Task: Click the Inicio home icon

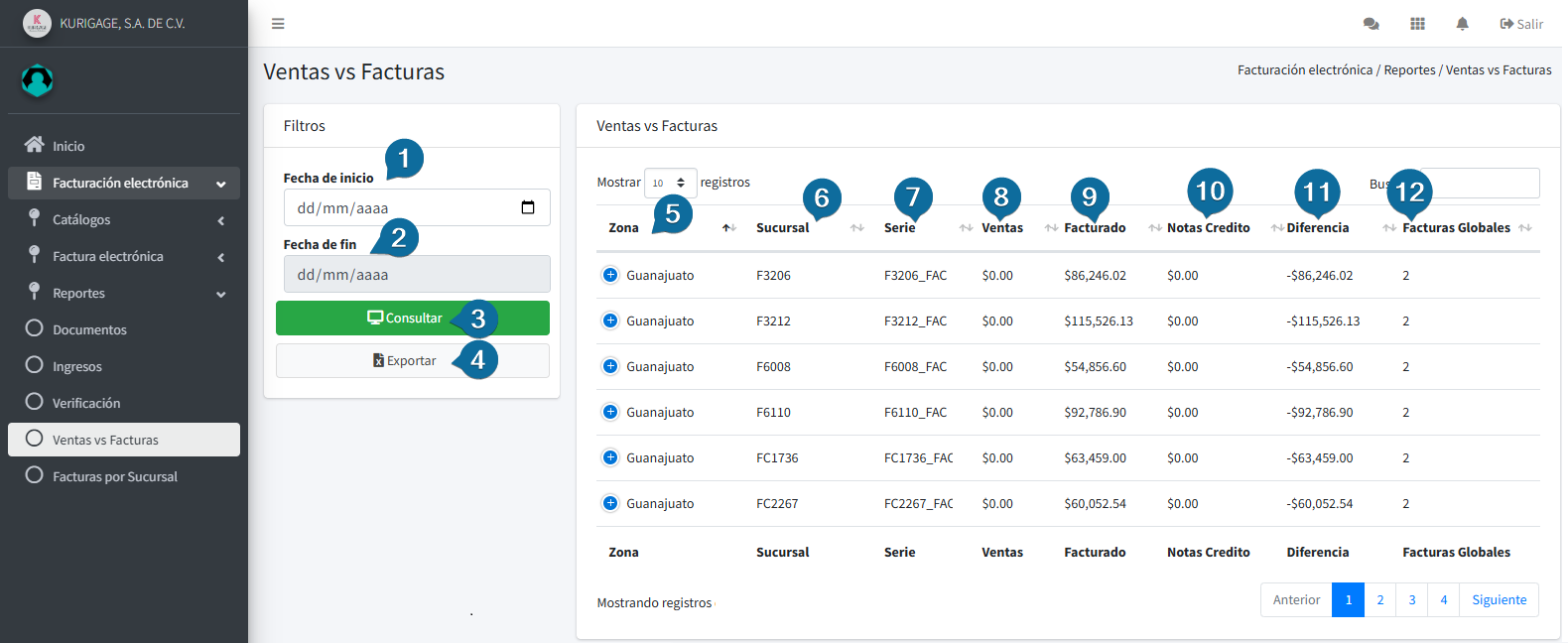Action: pyautogui.click(x=35, y=145)
